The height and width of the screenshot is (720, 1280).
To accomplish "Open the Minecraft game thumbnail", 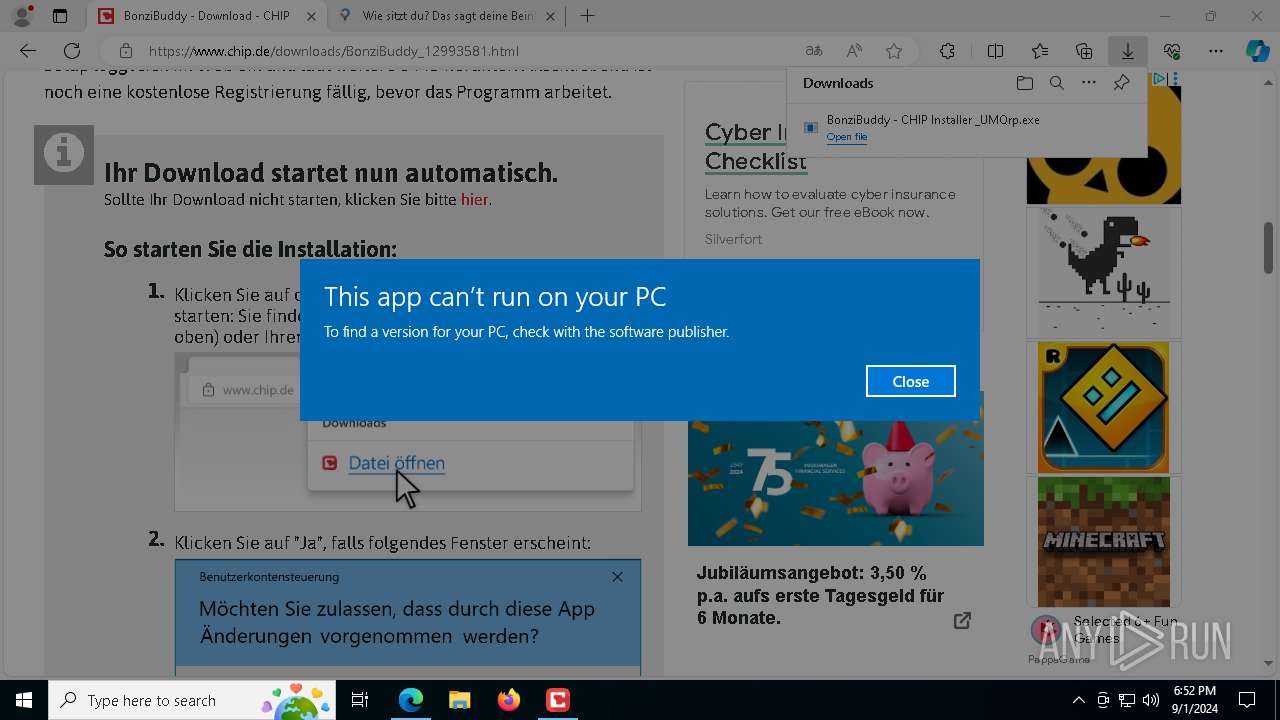I will click(1103, 542).
